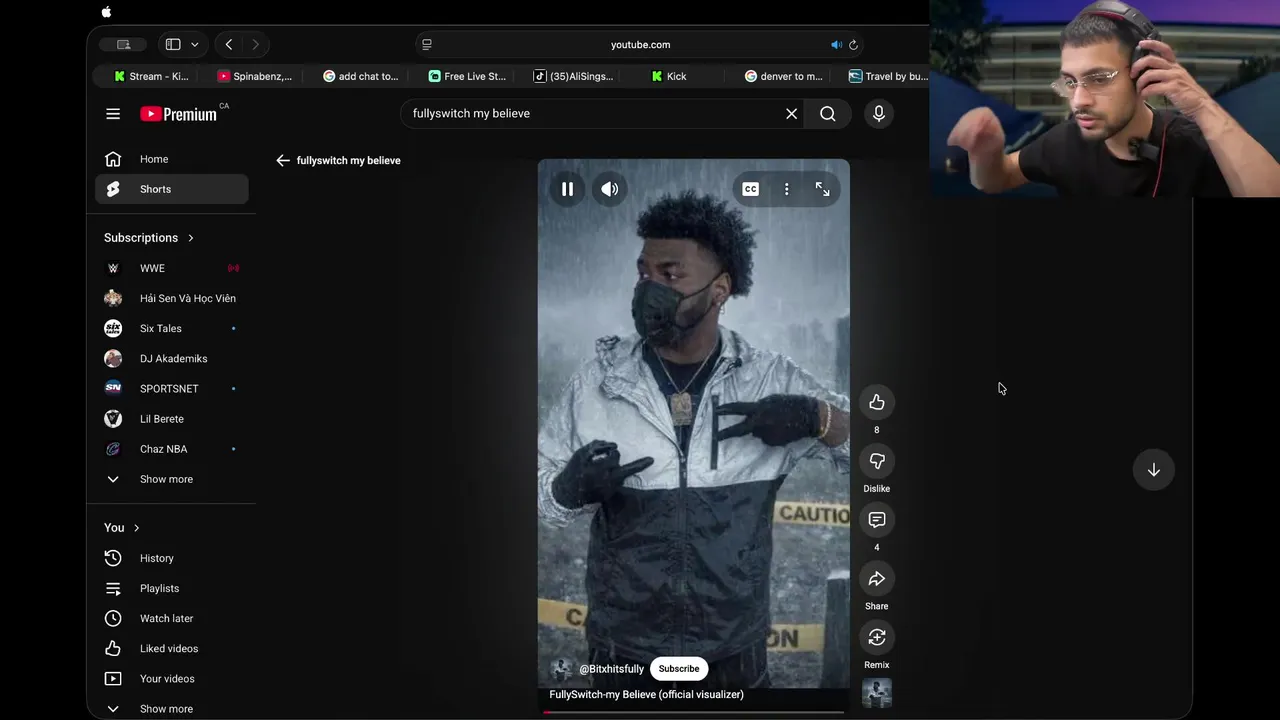
Task: Switch to (35)AliSings... tab
Action: point(573,76)
